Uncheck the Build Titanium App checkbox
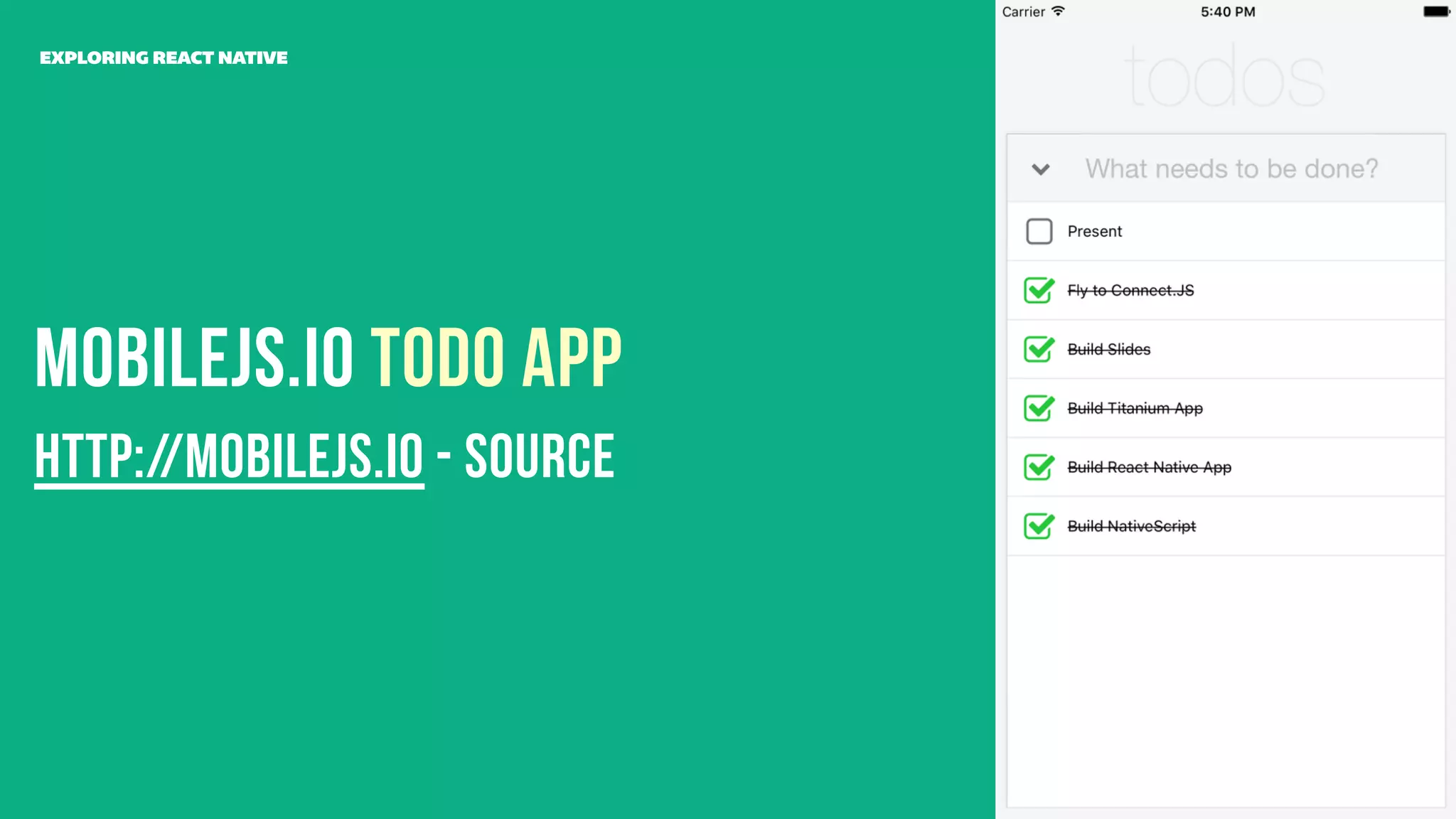The image size is (1456, 819). [1039, 408]
